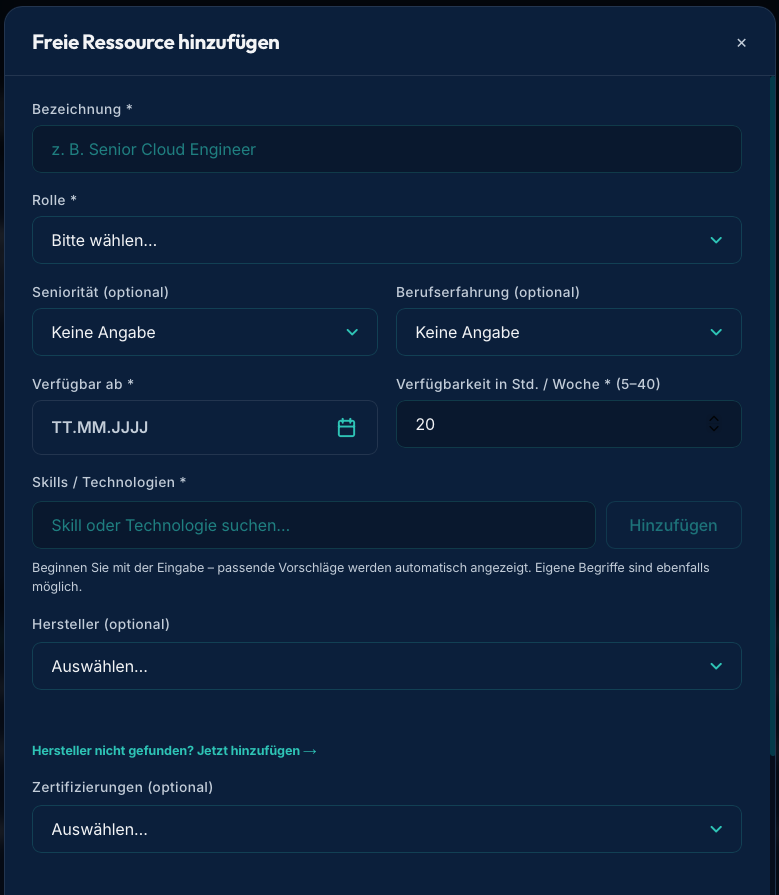Click the Rolle dropdown chevron
This screenshot has height=895, width=779.
coord(716,240)
